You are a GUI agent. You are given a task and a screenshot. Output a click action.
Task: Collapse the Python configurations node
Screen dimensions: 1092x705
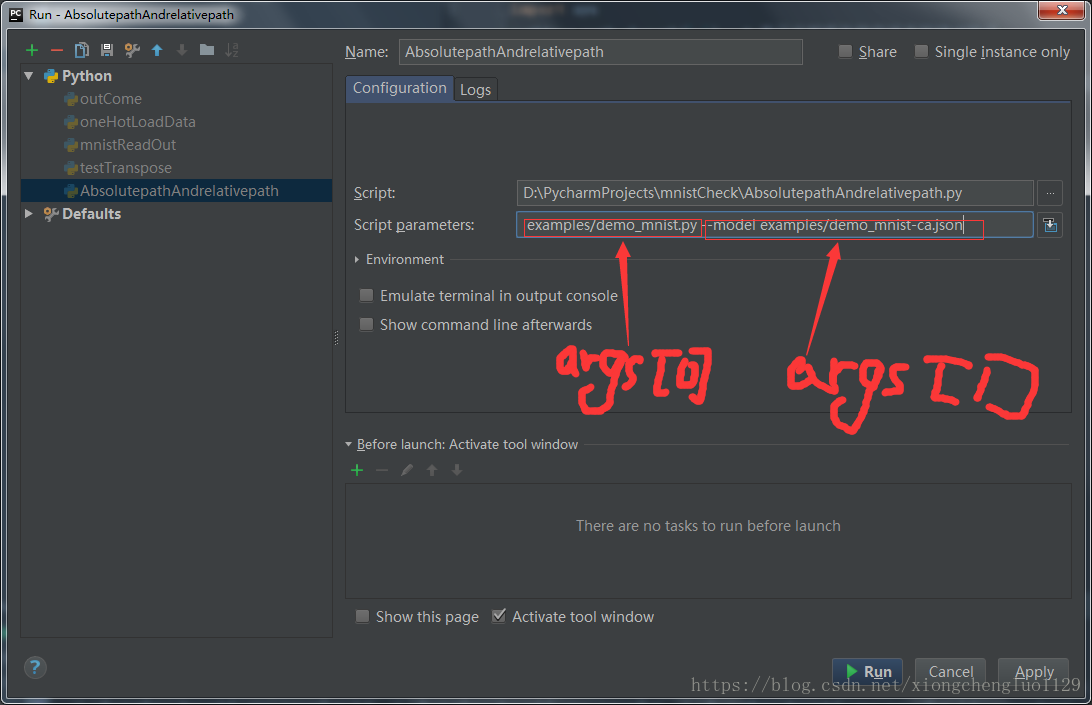click(29, 75)
